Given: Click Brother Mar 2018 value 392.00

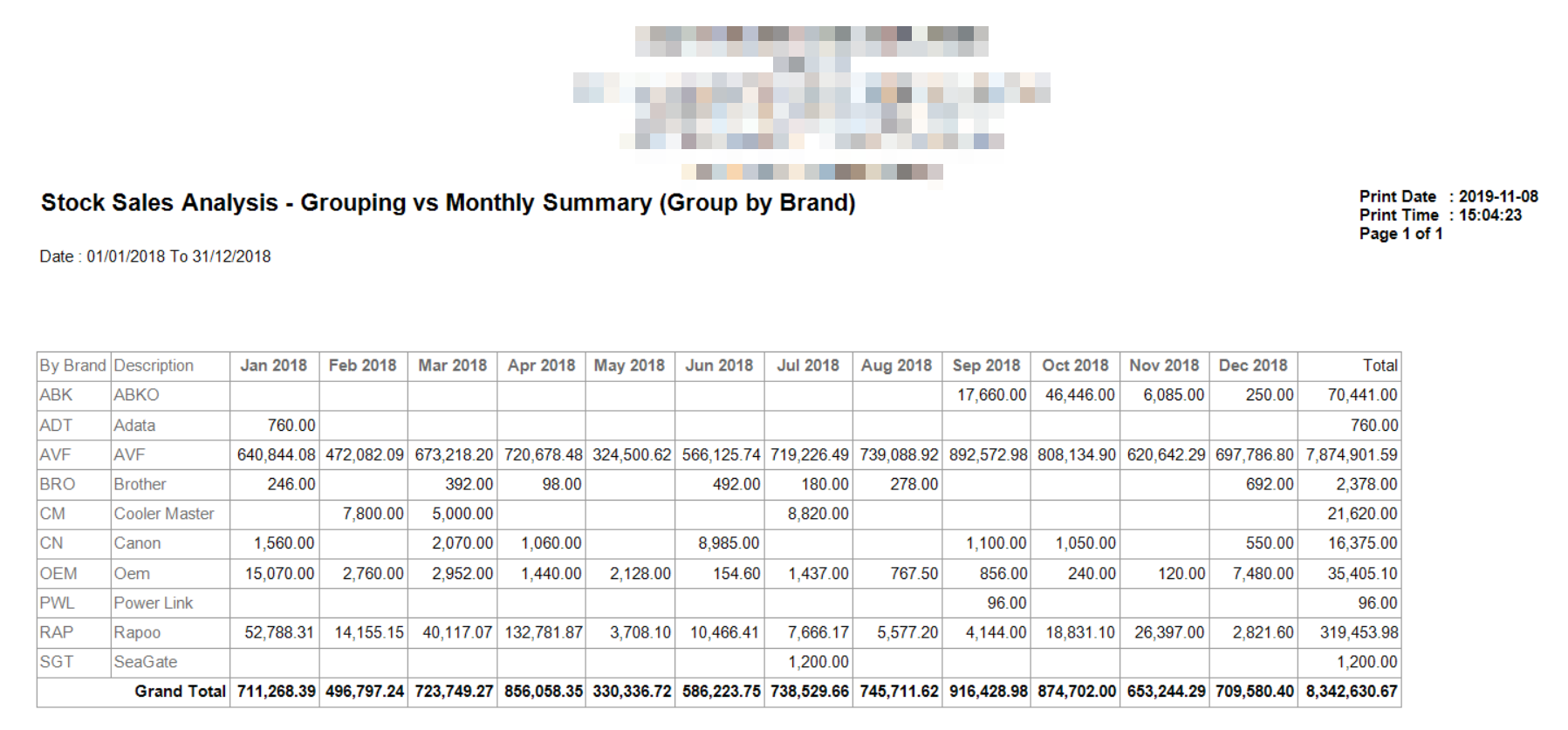Looking at the screenshot, I should [469, 484].
